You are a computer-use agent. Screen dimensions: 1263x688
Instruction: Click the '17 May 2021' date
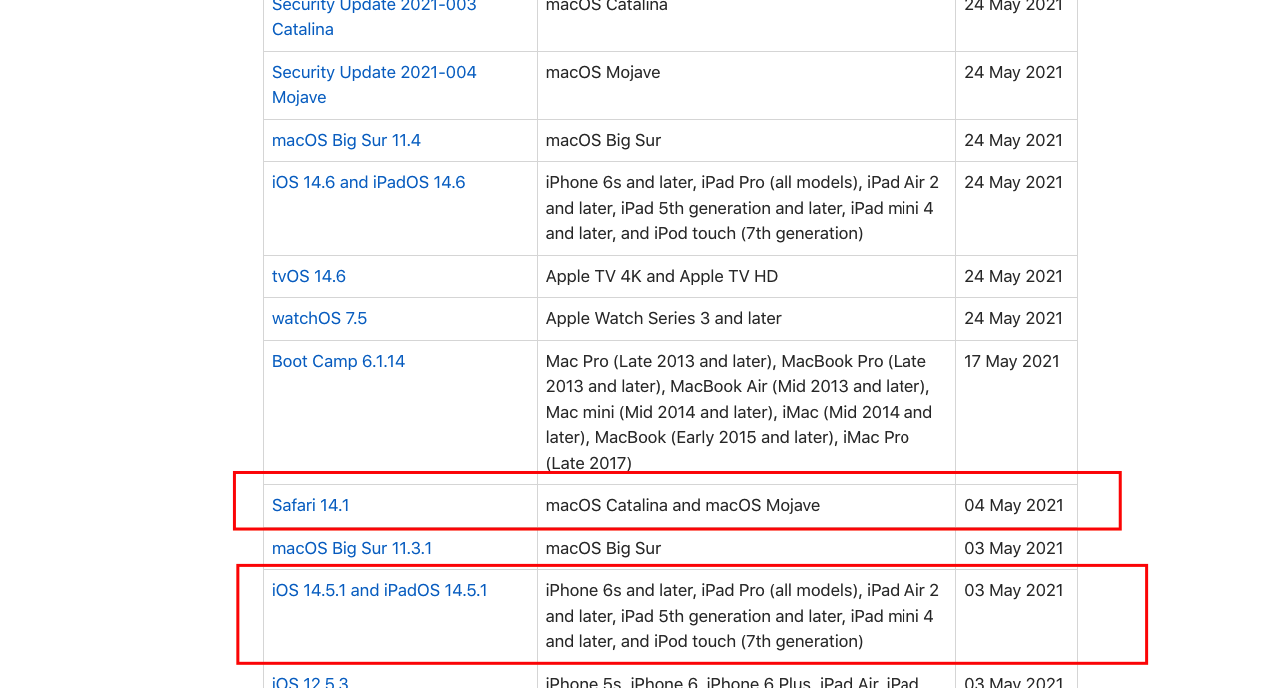1012,361
